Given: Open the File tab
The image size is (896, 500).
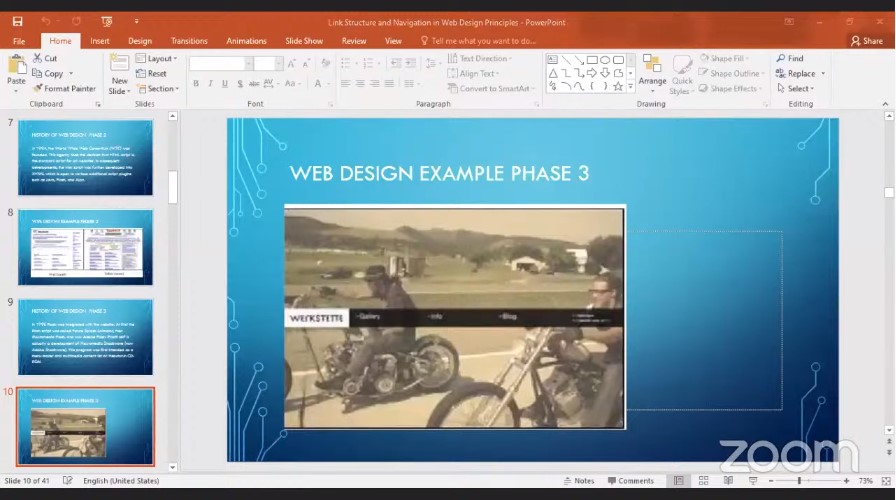Looking at the screenshot, I should [x=19, y=41].
